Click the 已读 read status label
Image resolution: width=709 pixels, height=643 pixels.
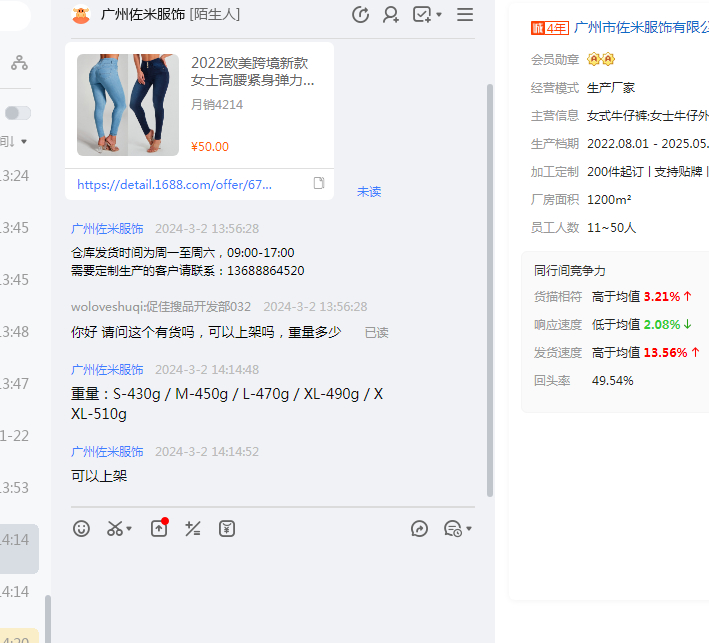377,333
